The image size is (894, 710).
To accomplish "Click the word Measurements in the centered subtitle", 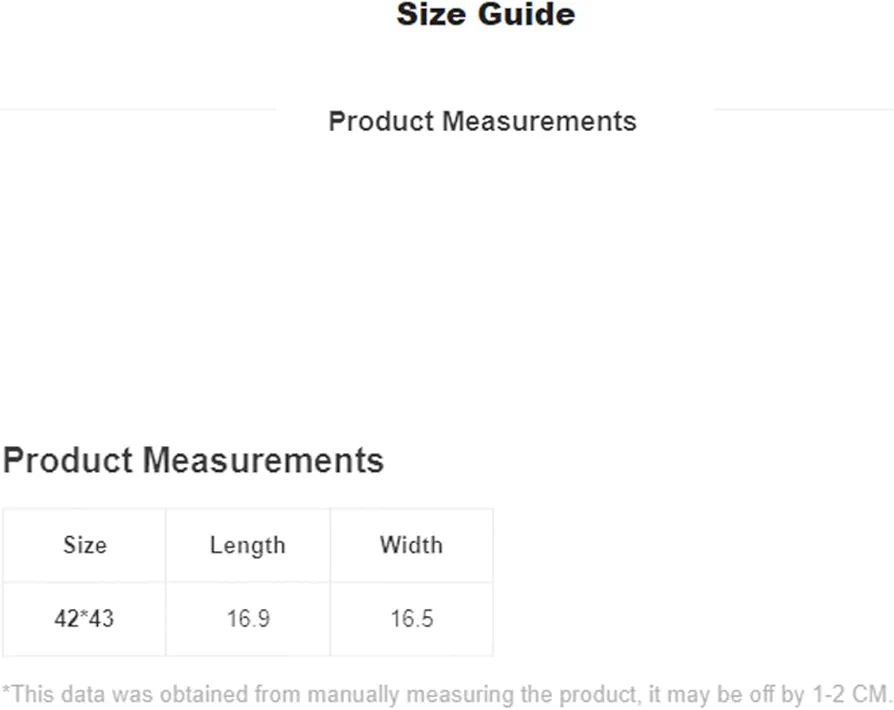I will click(539, 121).
